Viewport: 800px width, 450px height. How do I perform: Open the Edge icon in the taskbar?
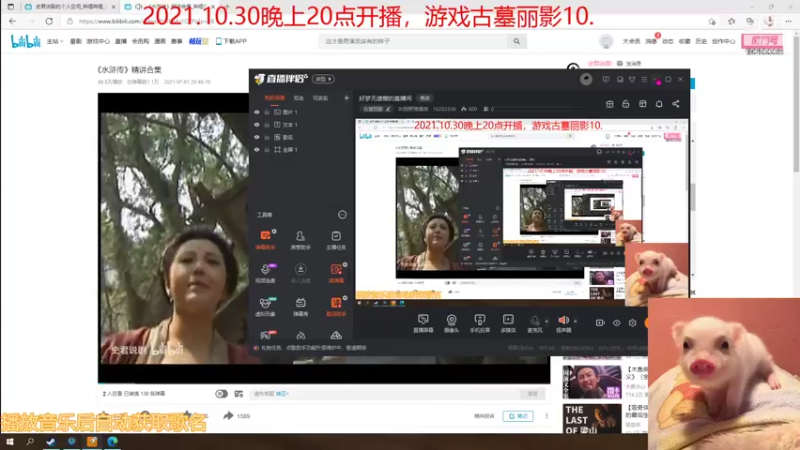click(112, 442)
